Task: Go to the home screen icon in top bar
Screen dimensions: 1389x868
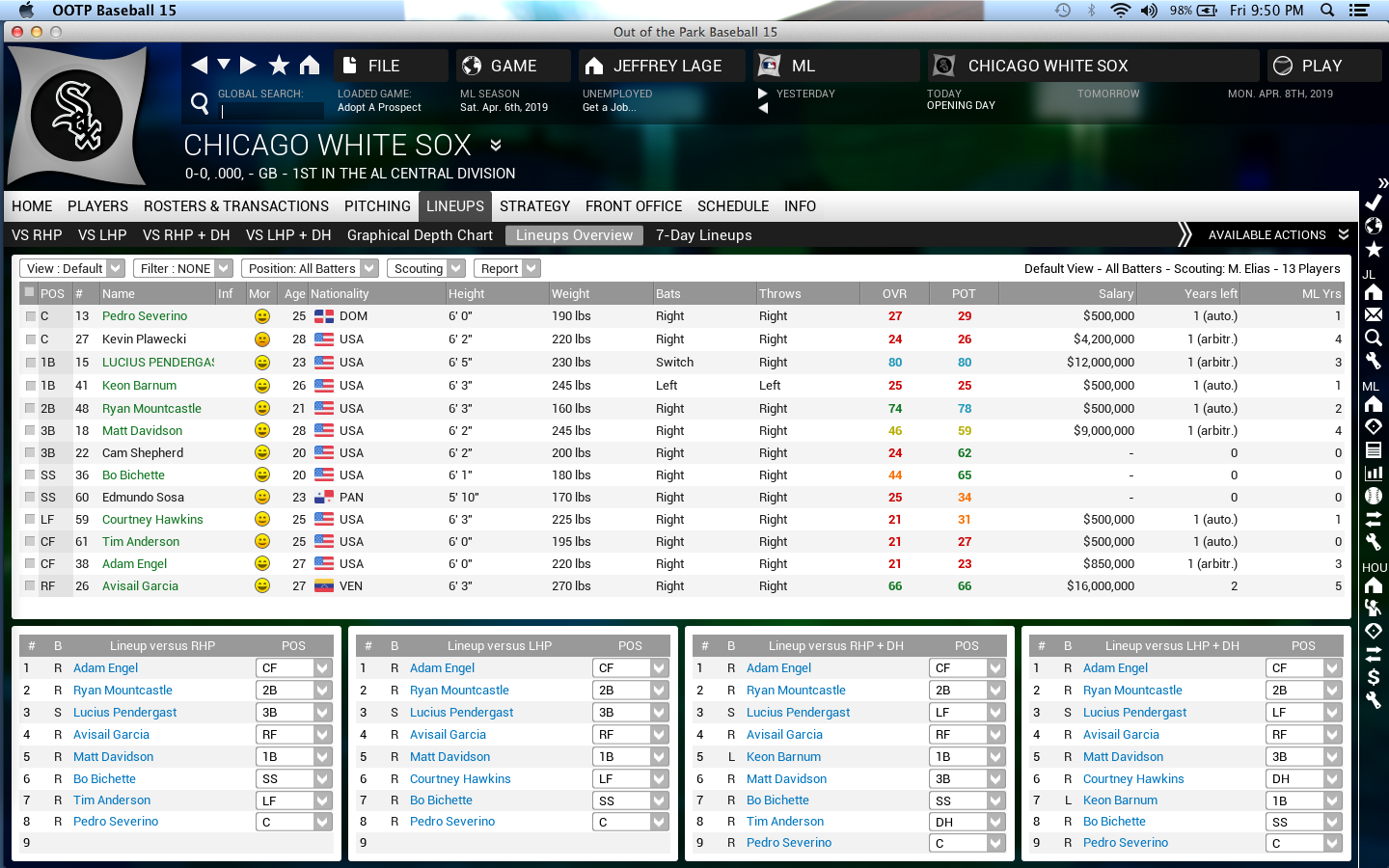Action: point(310,65)
